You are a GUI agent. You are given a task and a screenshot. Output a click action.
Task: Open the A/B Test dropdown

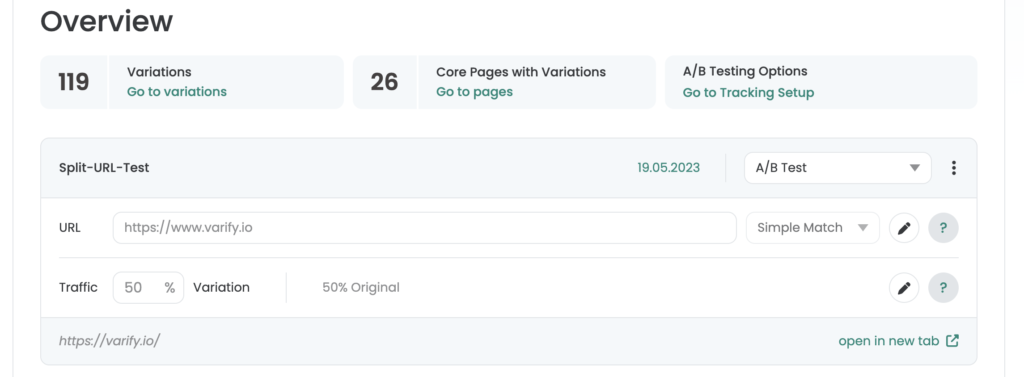(x=837, y=168)
